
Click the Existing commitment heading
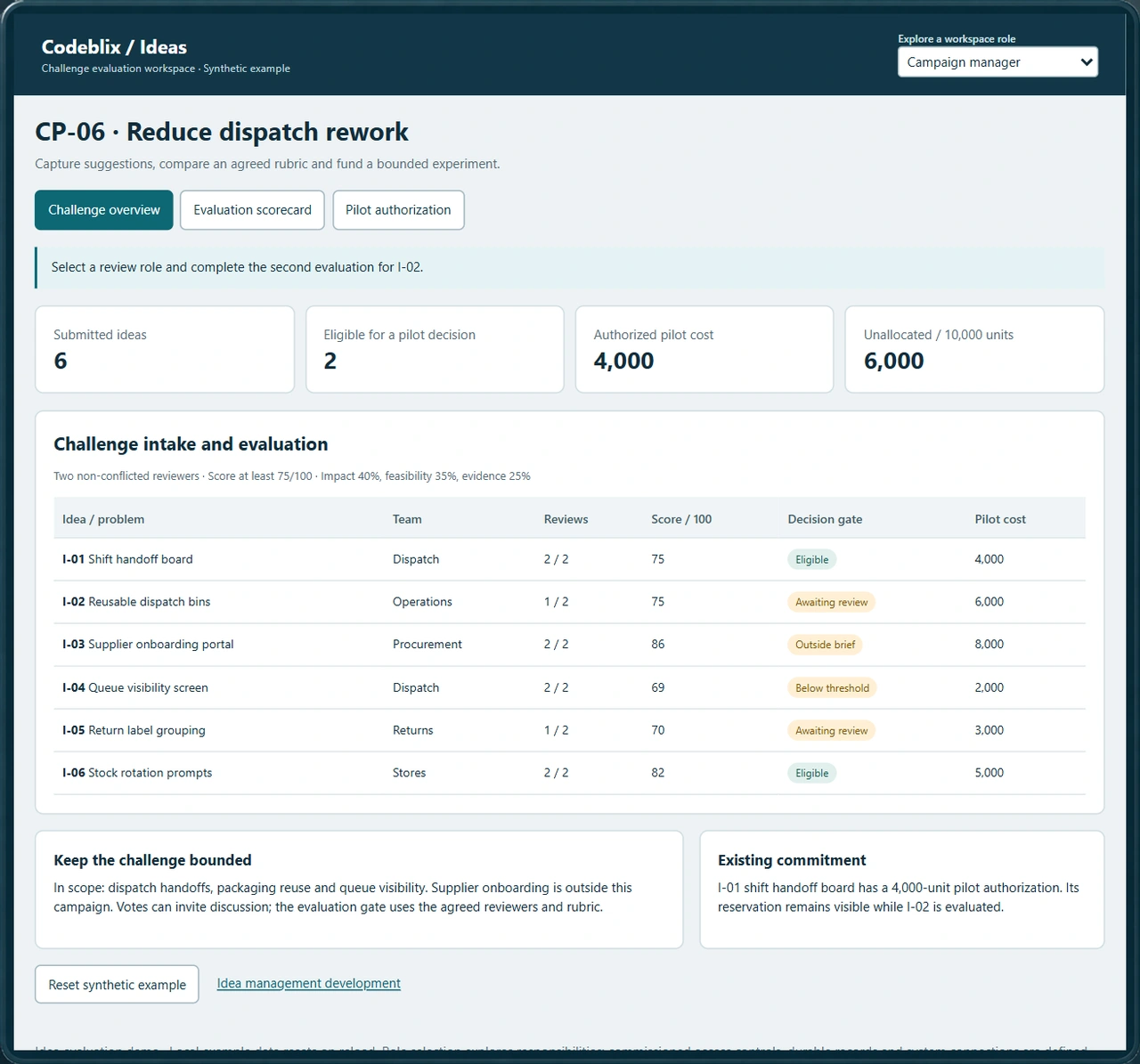792,860
